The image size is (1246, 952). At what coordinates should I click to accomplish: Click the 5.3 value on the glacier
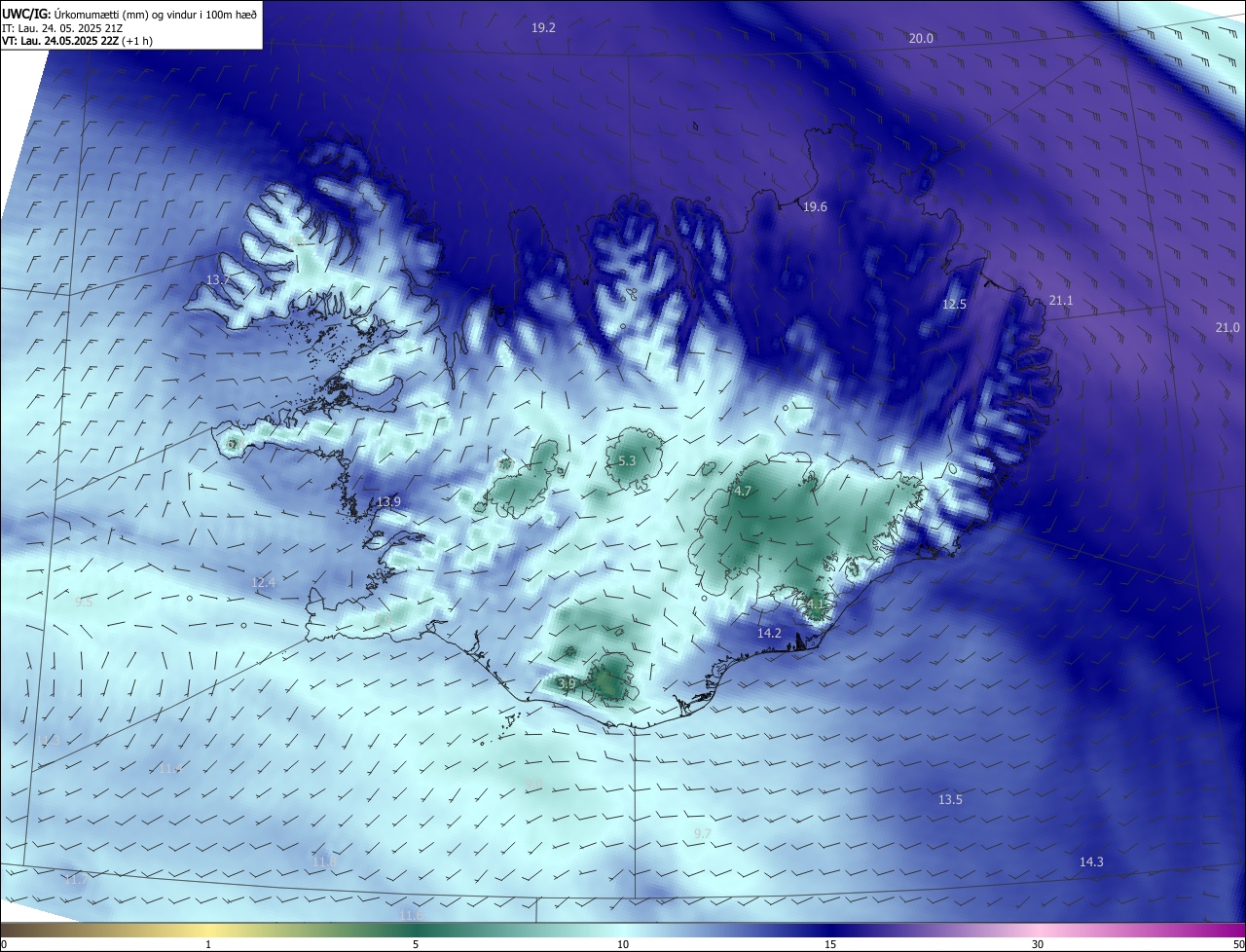pyautogui.click(x=627, y=461)
